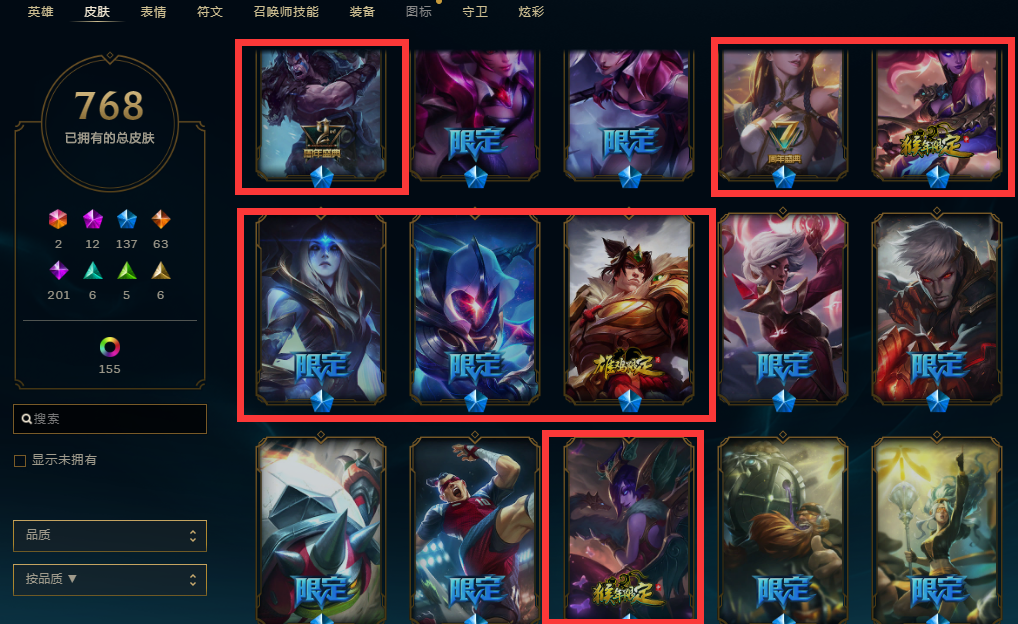This screenshot has width=1018, height=624.
Task: Click the blue gem icon showing 137
Action: pos(127,219)
